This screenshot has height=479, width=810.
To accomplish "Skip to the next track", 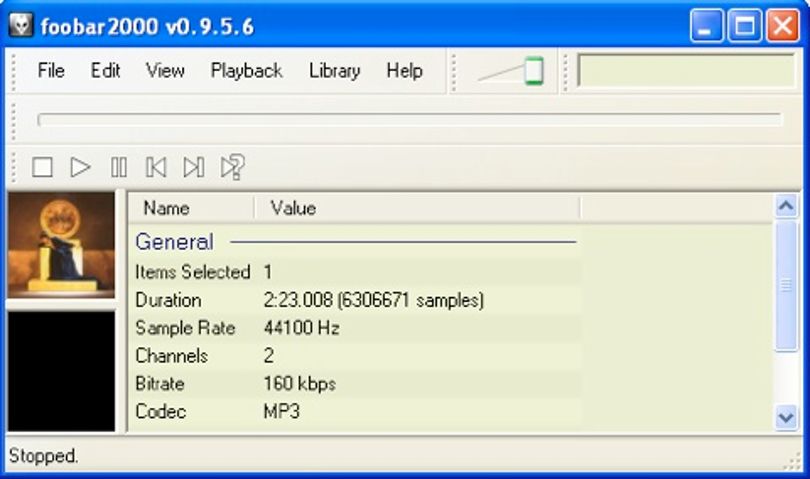I will [x=194, y=167].
